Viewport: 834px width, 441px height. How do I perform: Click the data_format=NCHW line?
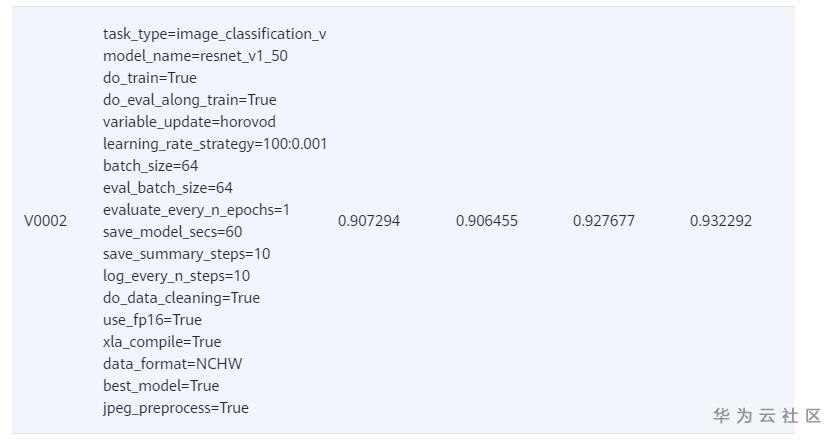coord(172,364)
